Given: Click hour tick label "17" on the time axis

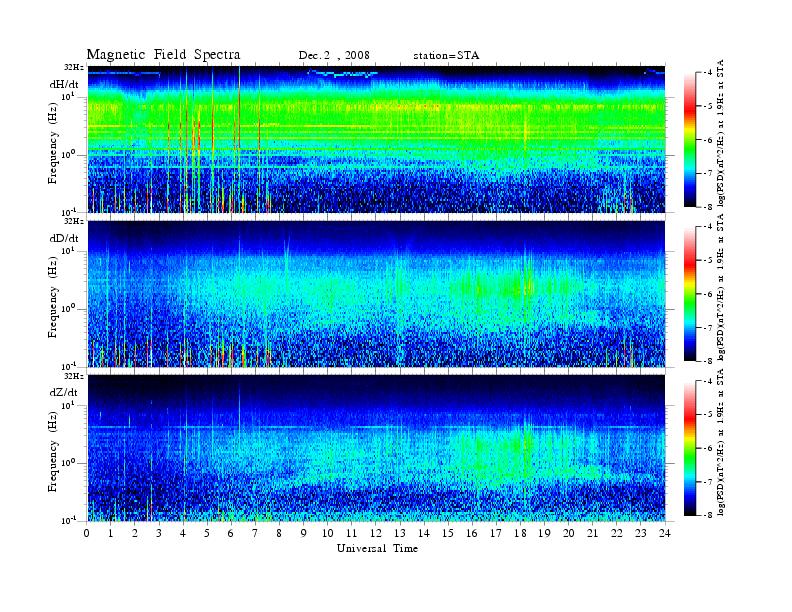Looking at the screenshot, I should tap(496, 533).
